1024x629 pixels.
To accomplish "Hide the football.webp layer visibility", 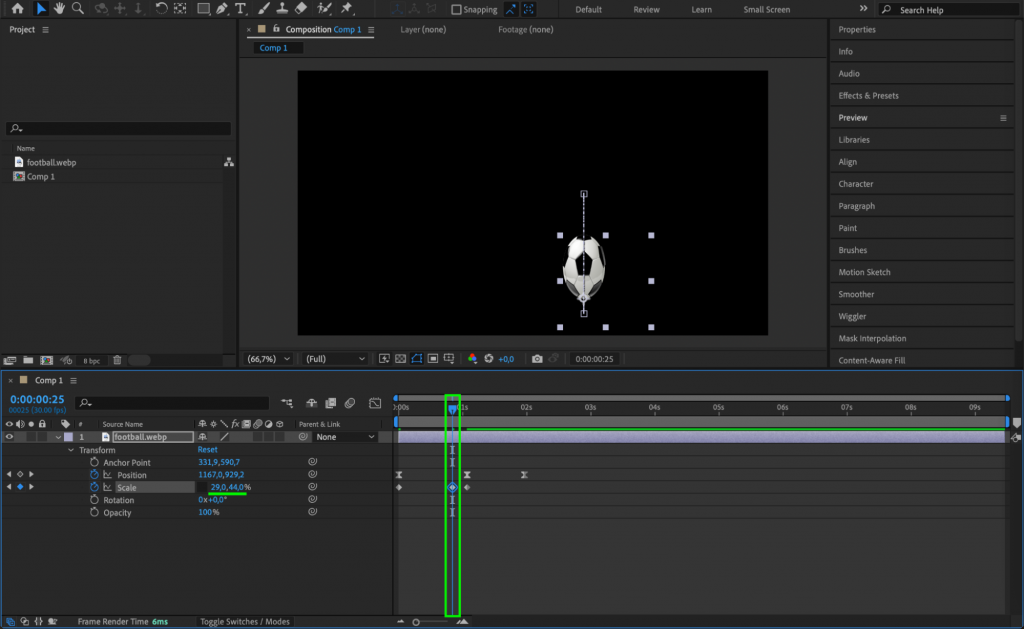I will click(8, 437).
